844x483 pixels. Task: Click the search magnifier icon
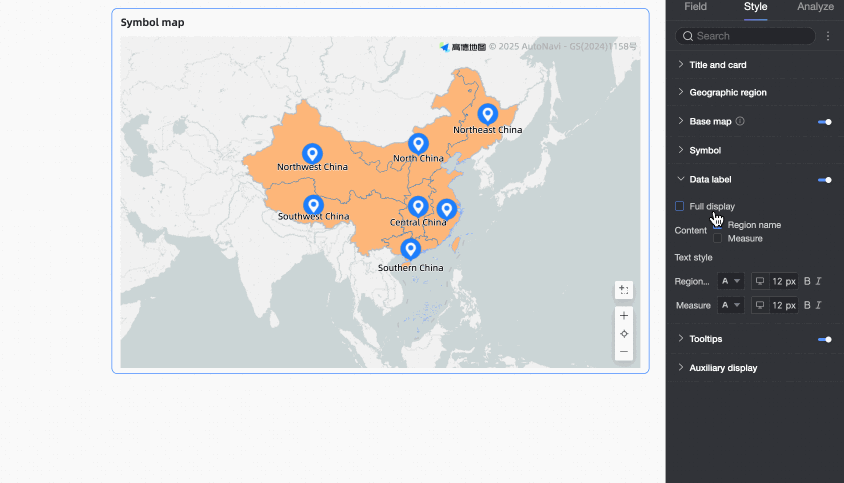[687, 36]
